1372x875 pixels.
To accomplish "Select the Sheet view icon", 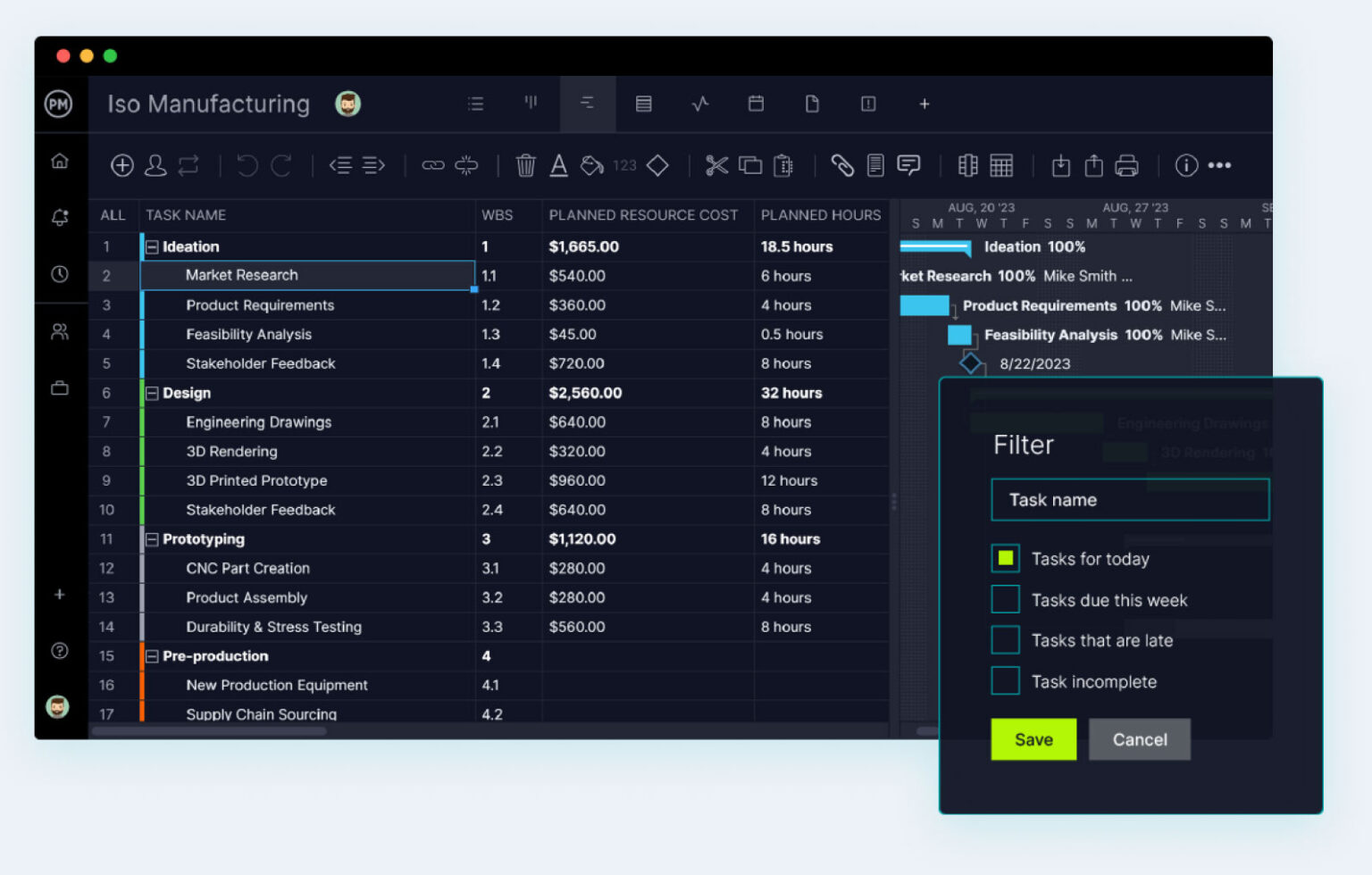I will pyautogui.click(x=643, y=104).
